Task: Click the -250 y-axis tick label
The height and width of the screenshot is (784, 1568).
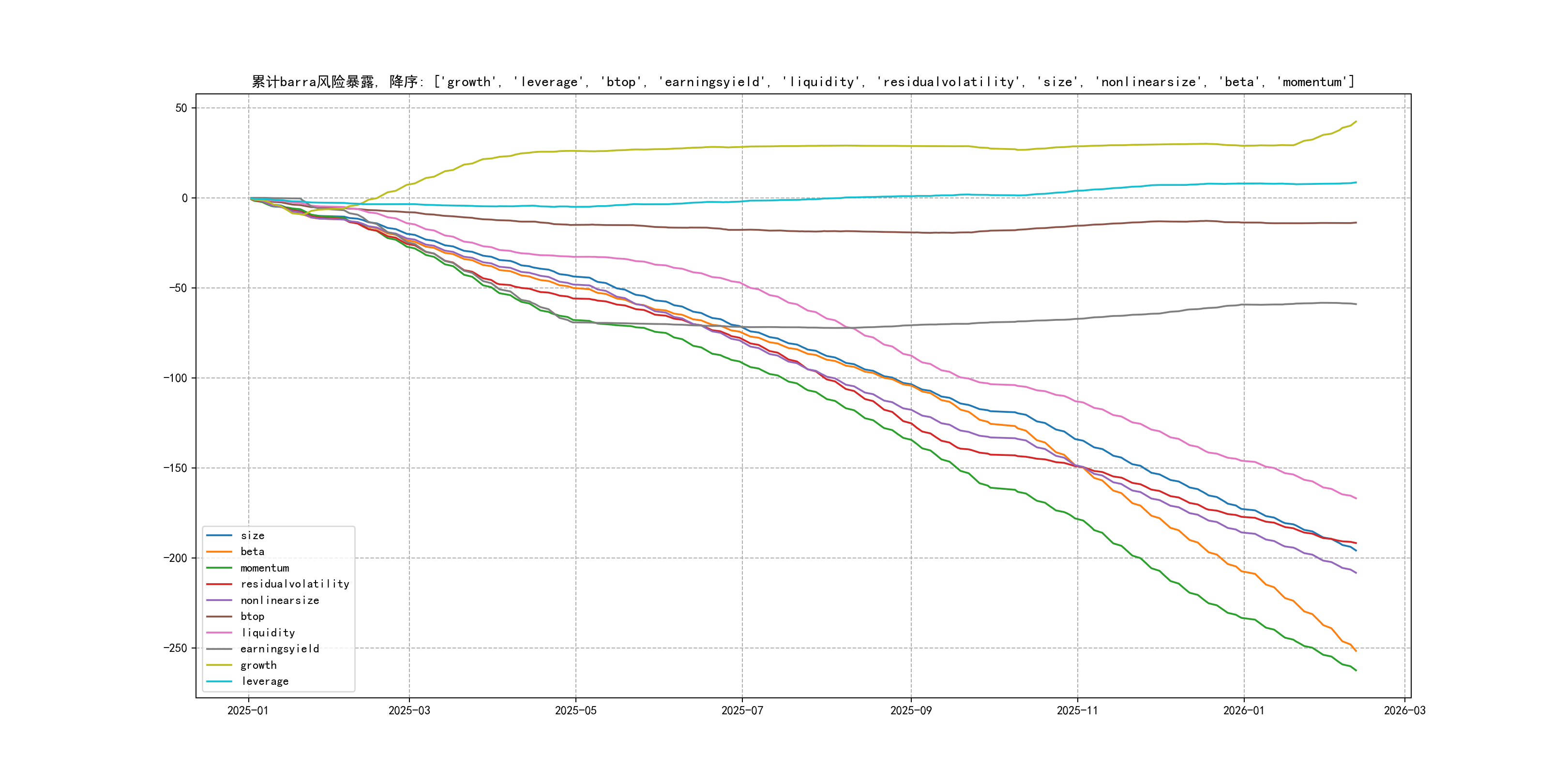Action: point(175,648)
